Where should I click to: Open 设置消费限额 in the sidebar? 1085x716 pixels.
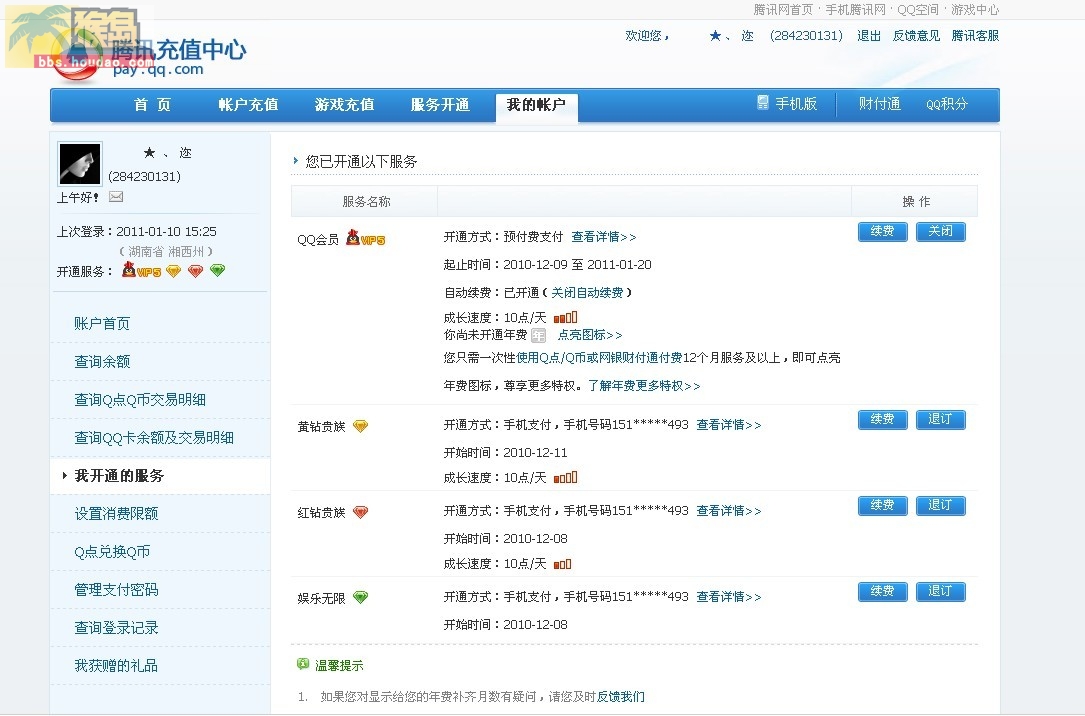click(x=116, y=513)
